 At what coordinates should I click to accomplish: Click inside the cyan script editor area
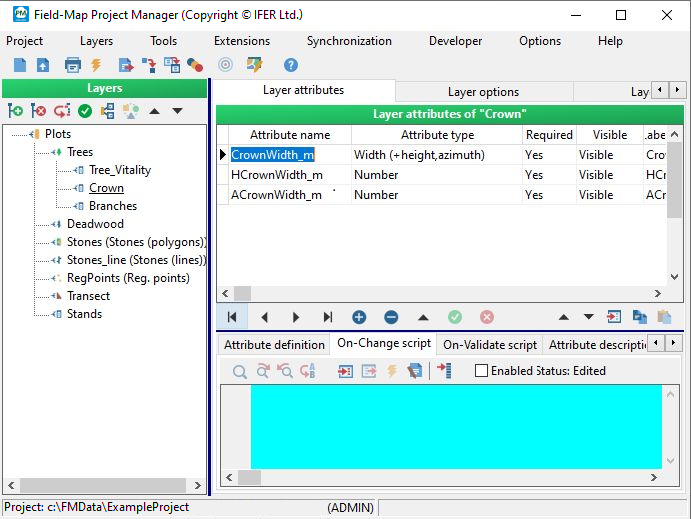click(x=455, y=425)
